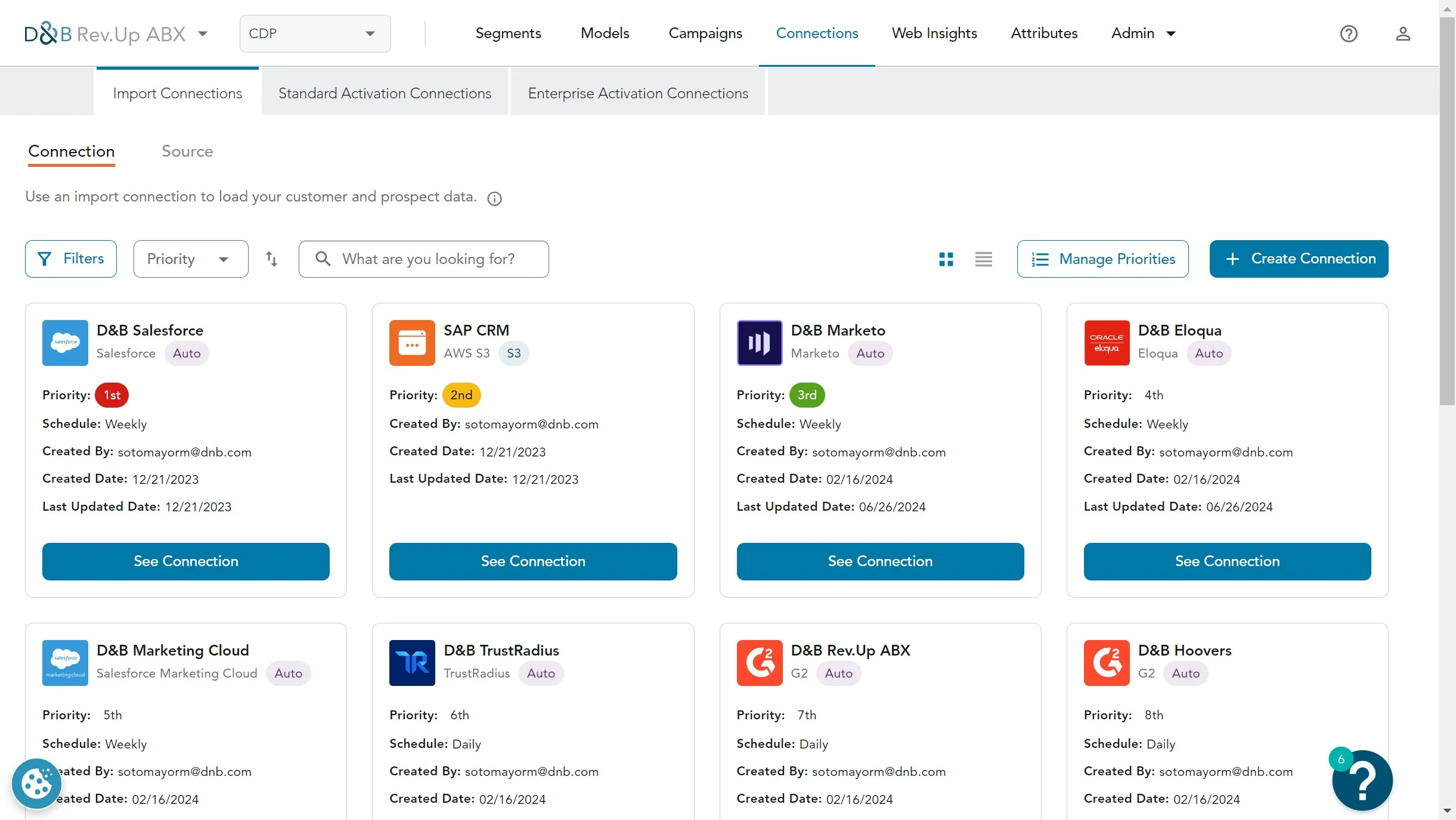Viewport: 1456px width, 820px height.
Task: Select the Connection sub-tab
Action: click(x=72, y=151)
